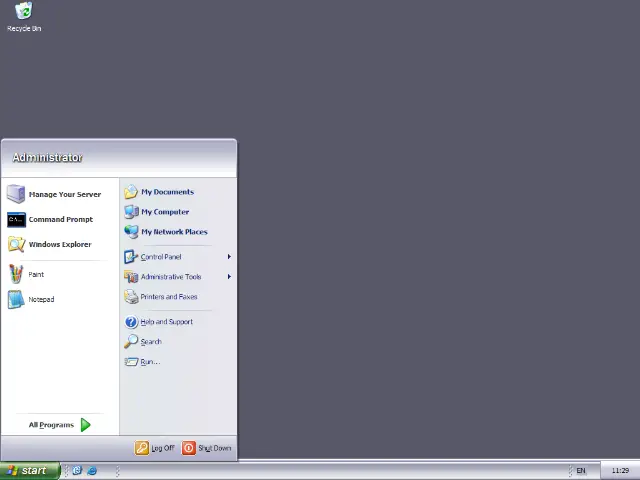Click the green start button
This screenshot has width=640, height=480.
coord(30,471)
